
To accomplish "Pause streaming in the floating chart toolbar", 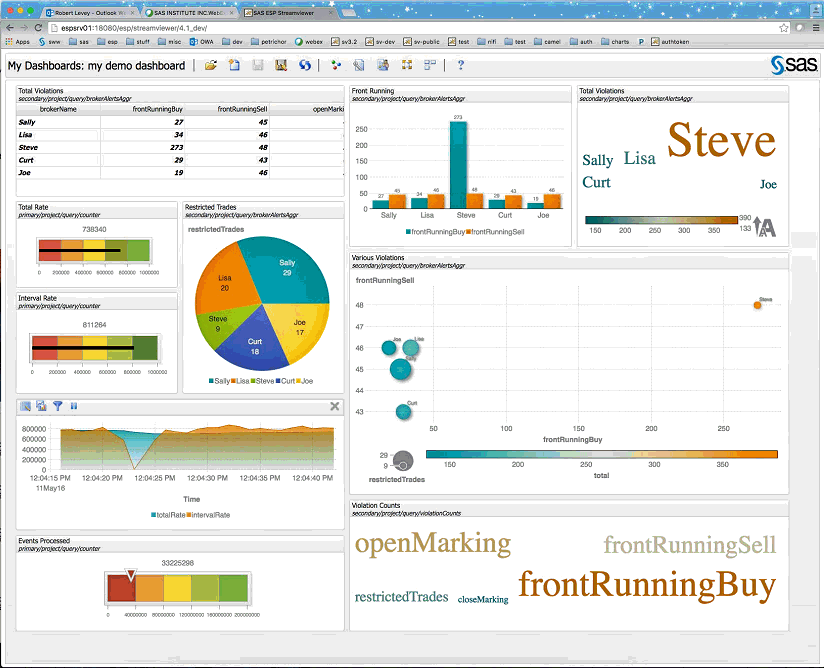I will point(74,406).
